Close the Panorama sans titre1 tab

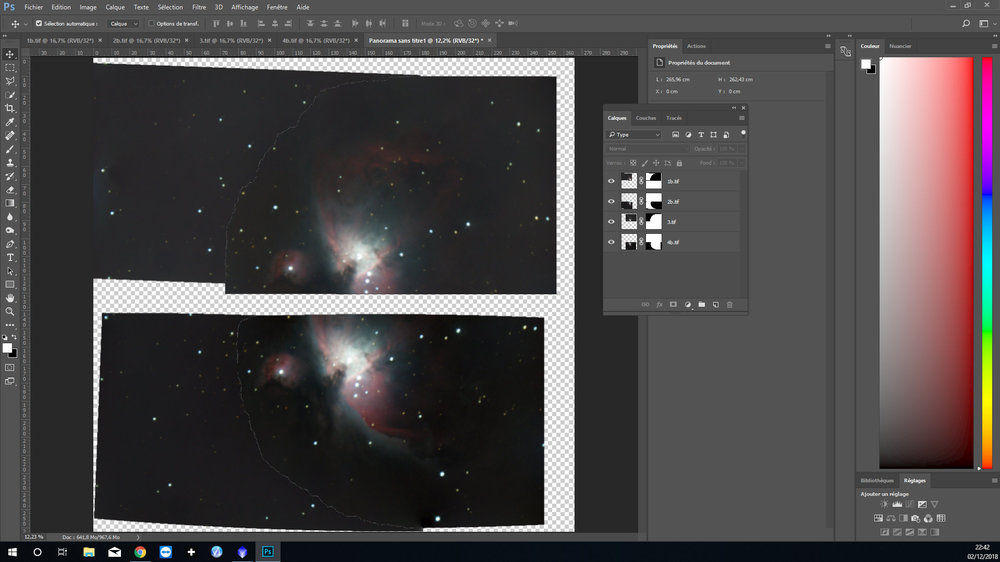[x=490, y=40]
